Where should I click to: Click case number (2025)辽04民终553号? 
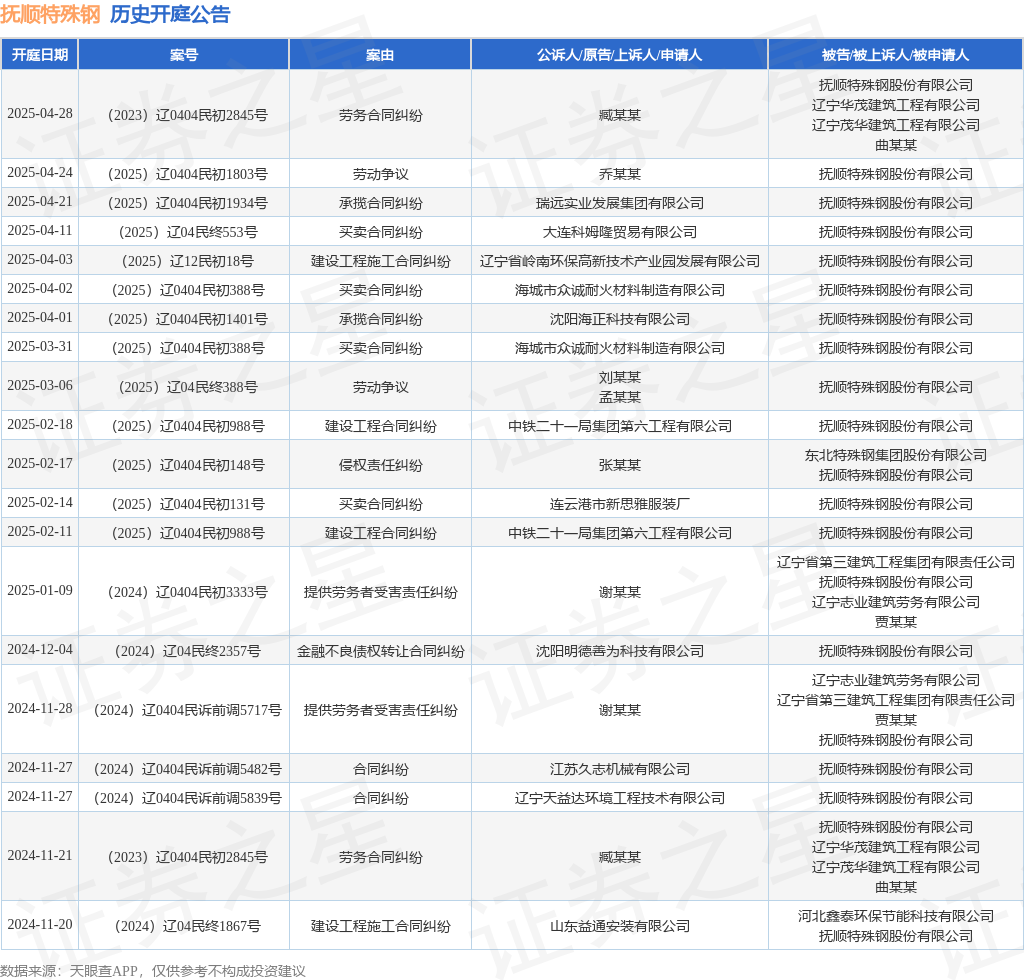(187, 232)
